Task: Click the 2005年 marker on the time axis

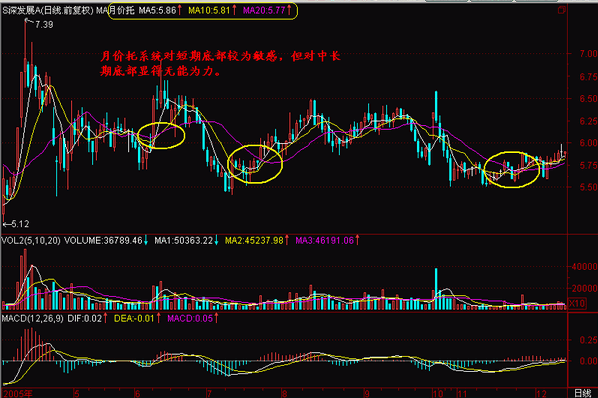Action: (18, 393)
